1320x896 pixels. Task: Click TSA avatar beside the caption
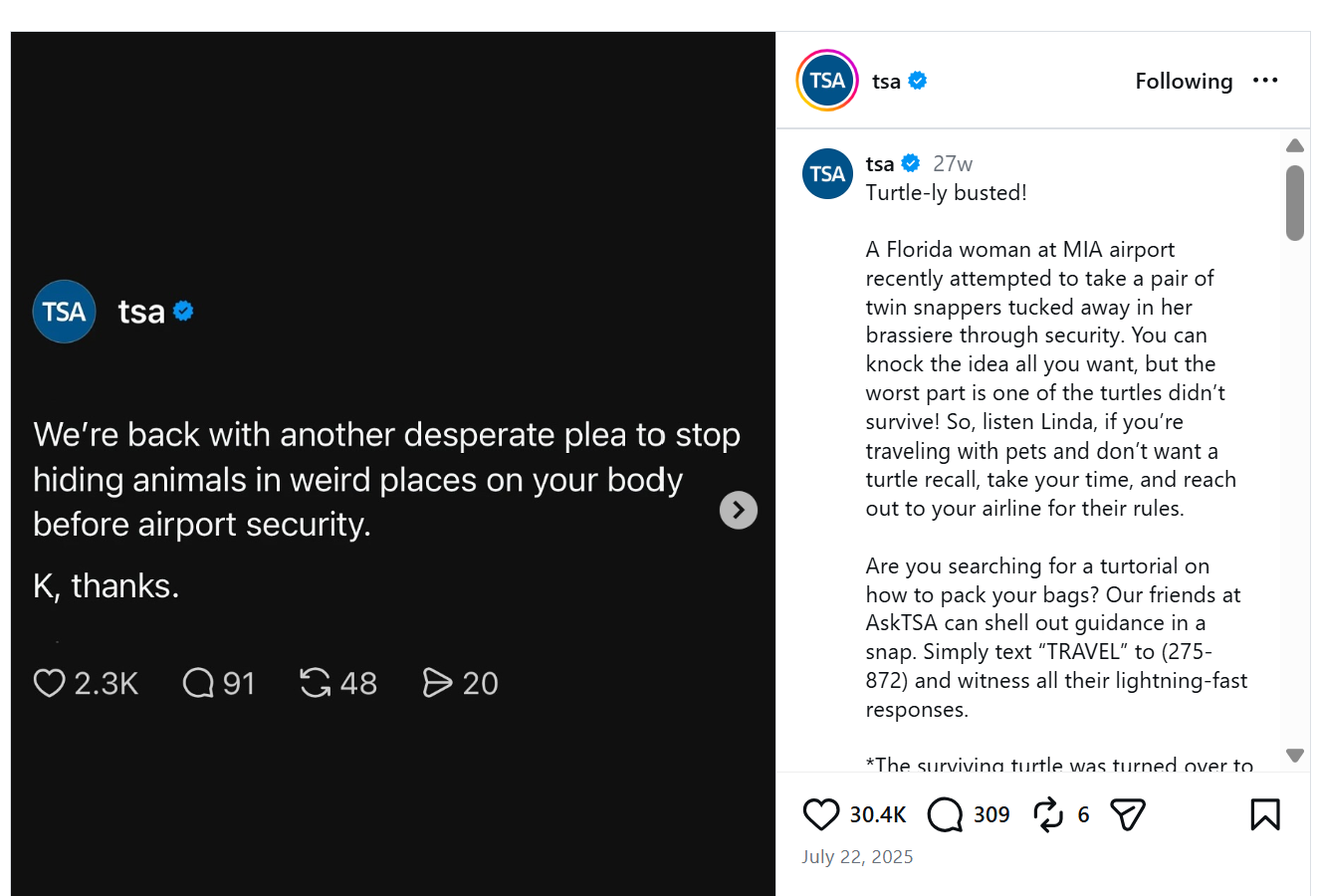click(x=827, y=174)
